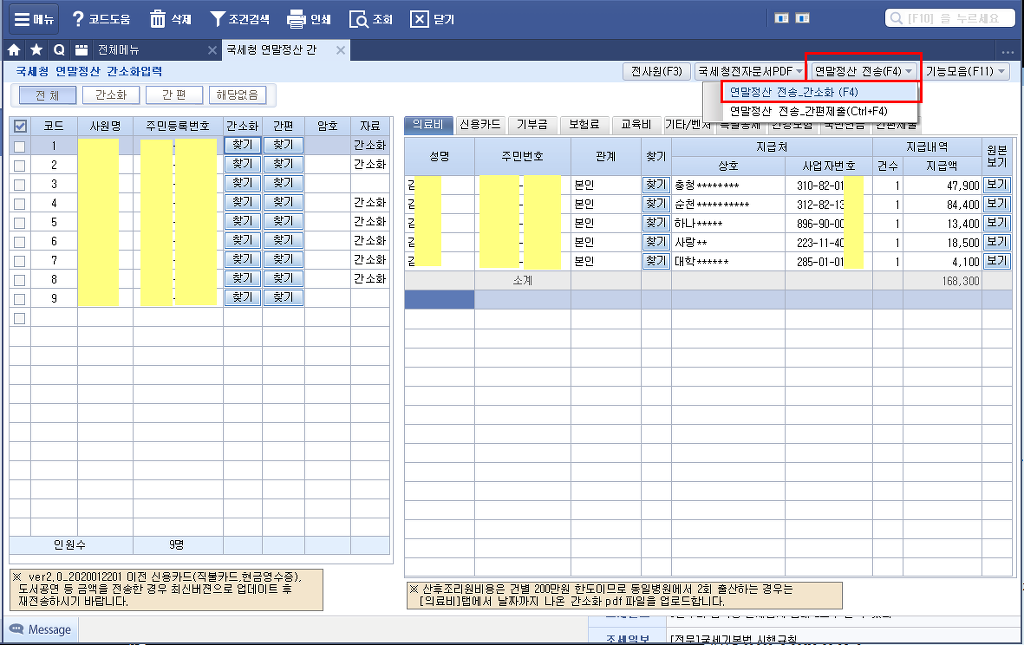
Task: Select the 간소화 filter button
Action: 110,95
